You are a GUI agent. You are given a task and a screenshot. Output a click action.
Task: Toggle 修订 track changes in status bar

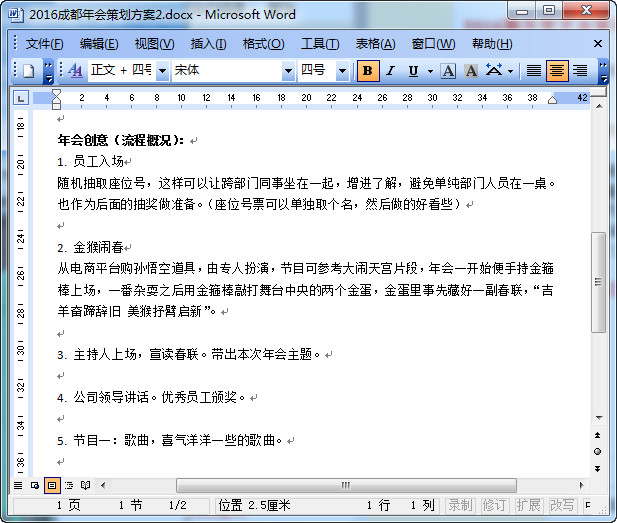(494, 505)
